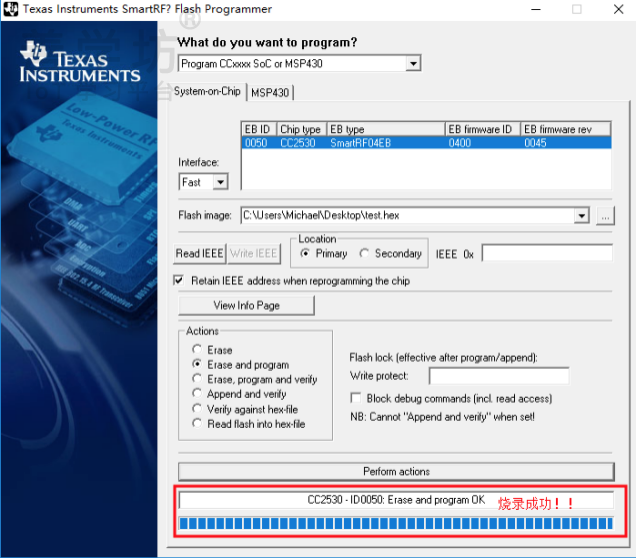636x560 pixels.
Task: Click the Perform actions button
Action: click(396, 472)
